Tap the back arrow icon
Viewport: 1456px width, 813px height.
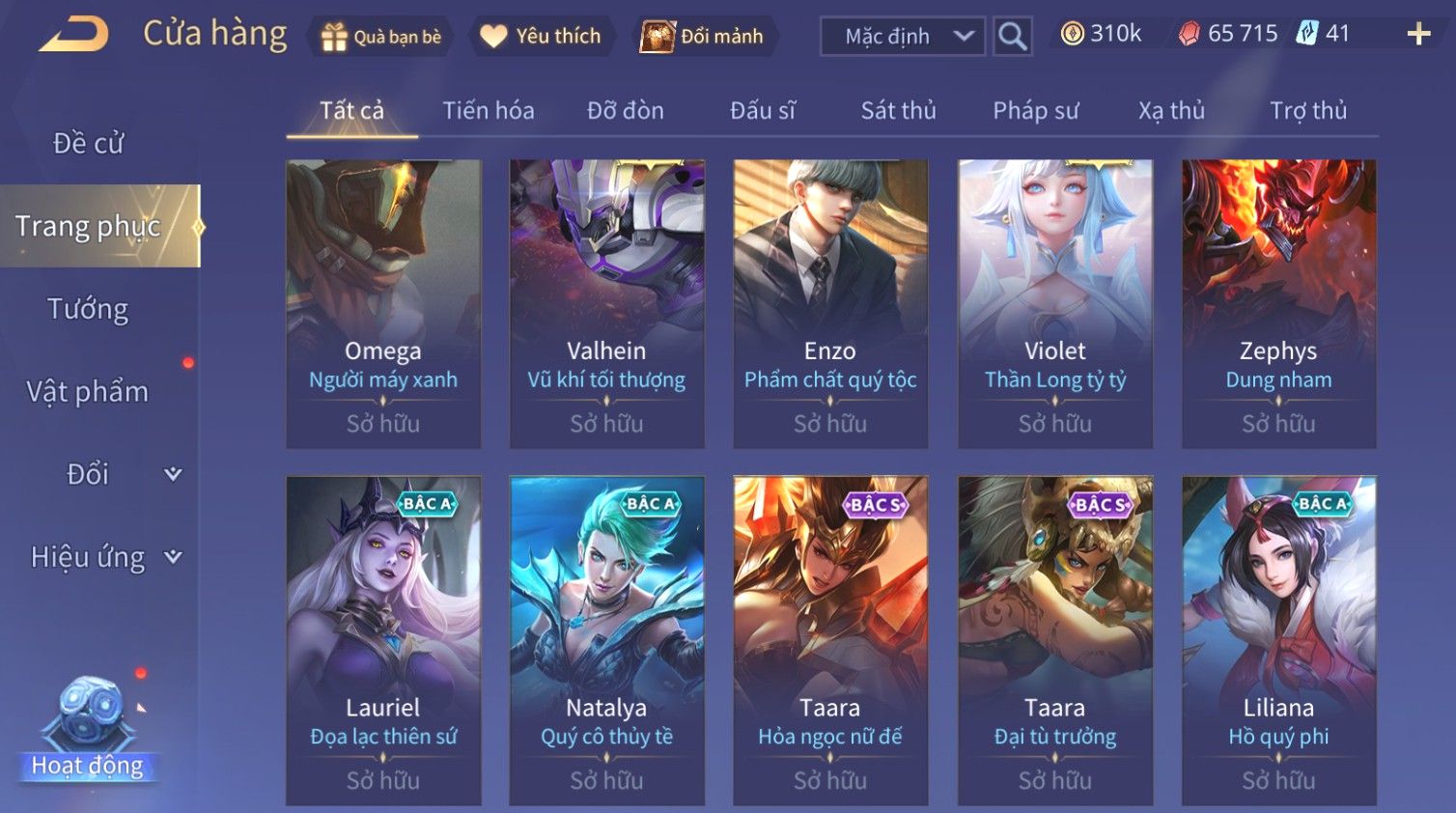[x=73, y=35]
